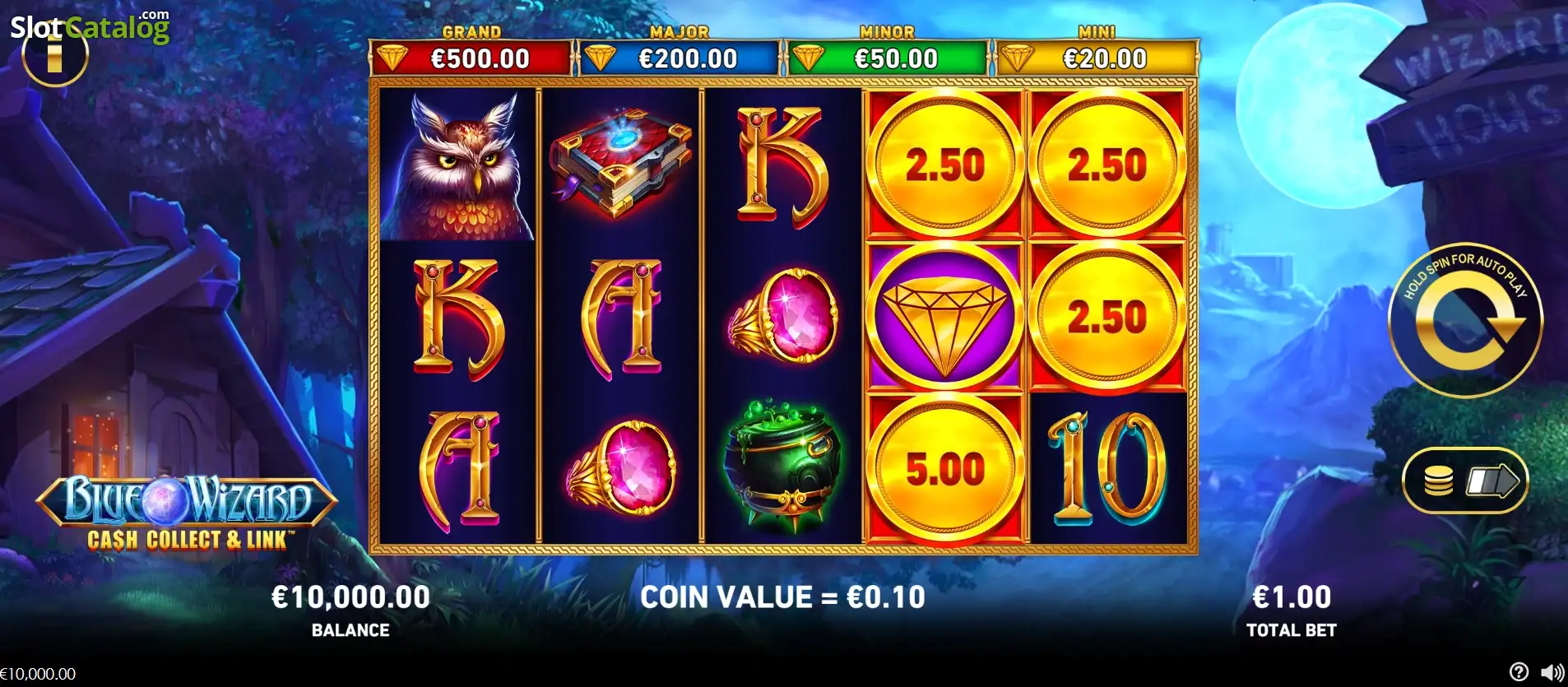This screenshot has width=1568, height=687.
Task: Click the Blue Wizard game logo
Action: 187,512
